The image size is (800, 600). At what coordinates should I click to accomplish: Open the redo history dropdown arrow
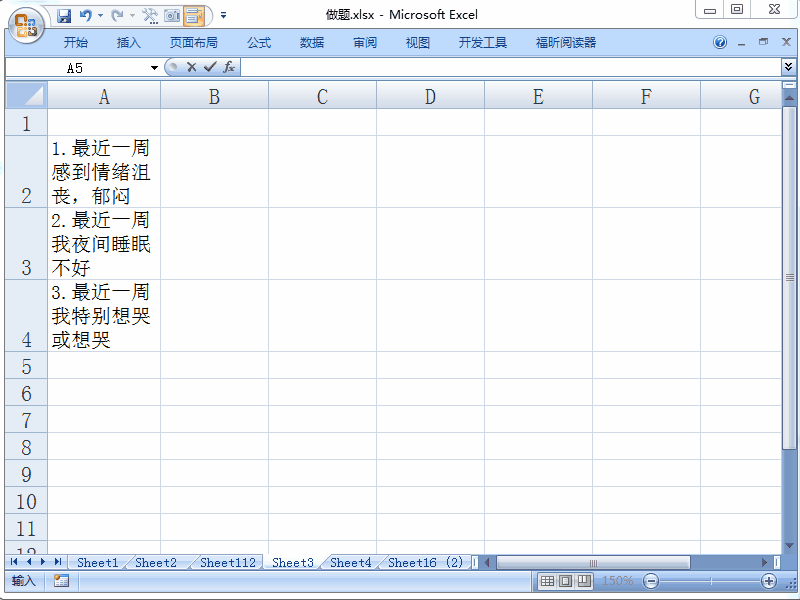(132, 16)
